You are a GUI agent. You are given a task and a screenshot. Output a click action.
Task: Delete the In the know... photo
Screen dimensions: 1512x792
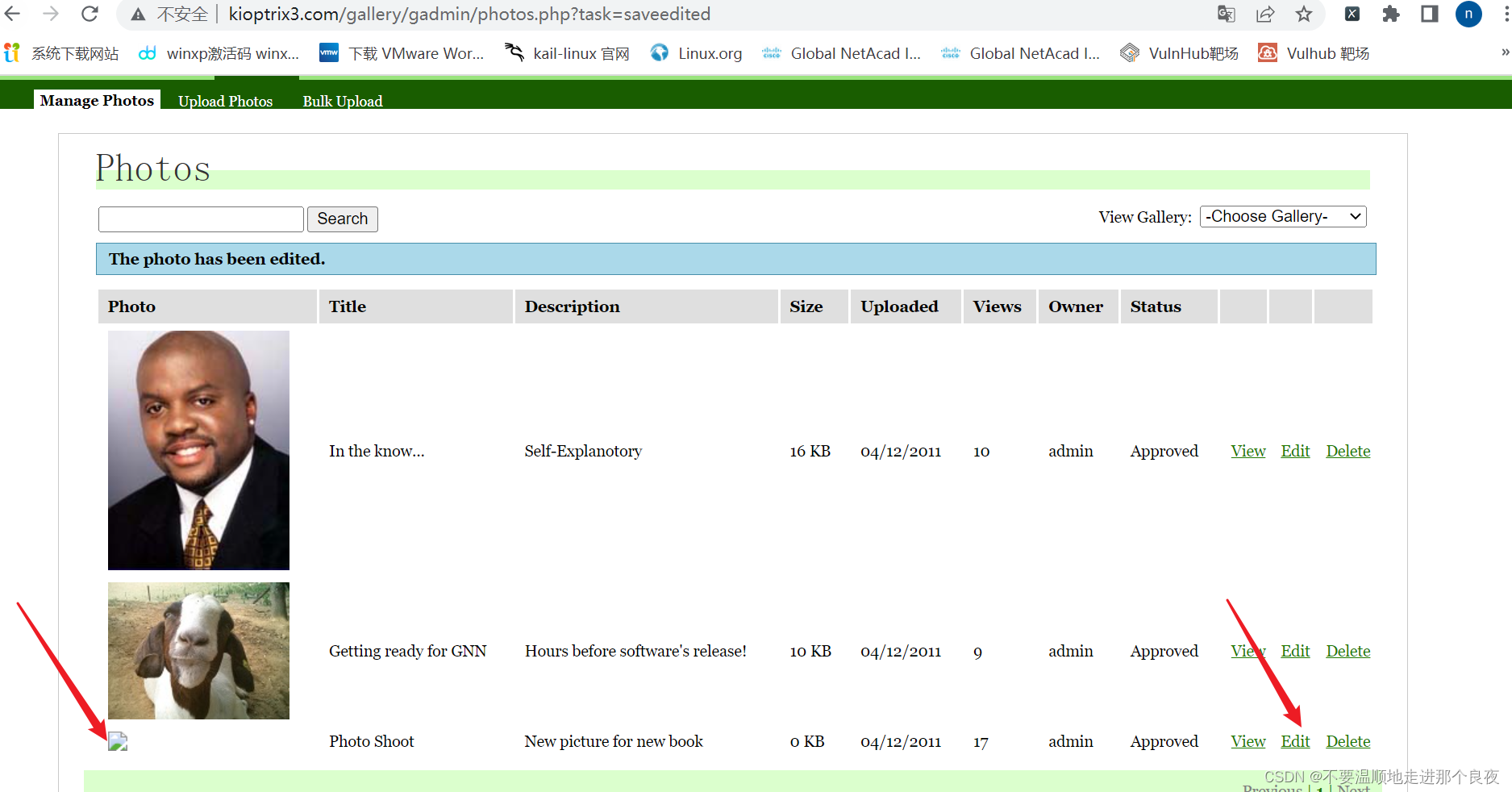[x=1348, y=451]
